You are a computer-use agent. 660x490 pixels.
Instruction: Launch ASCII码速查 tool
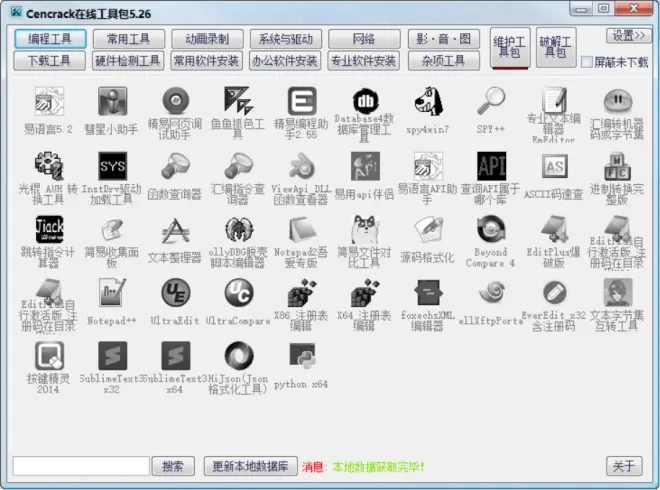point(554,166)
